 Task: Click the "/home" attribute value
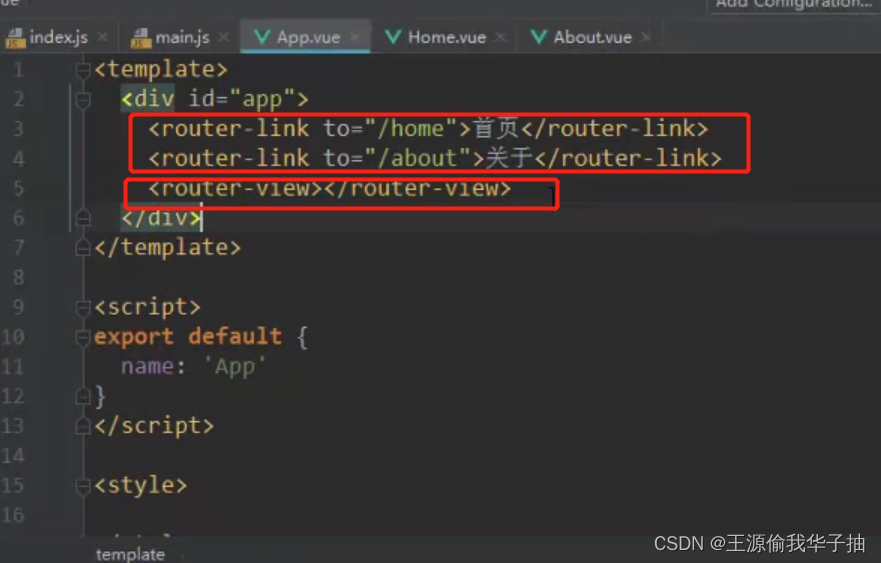point(412,129)
